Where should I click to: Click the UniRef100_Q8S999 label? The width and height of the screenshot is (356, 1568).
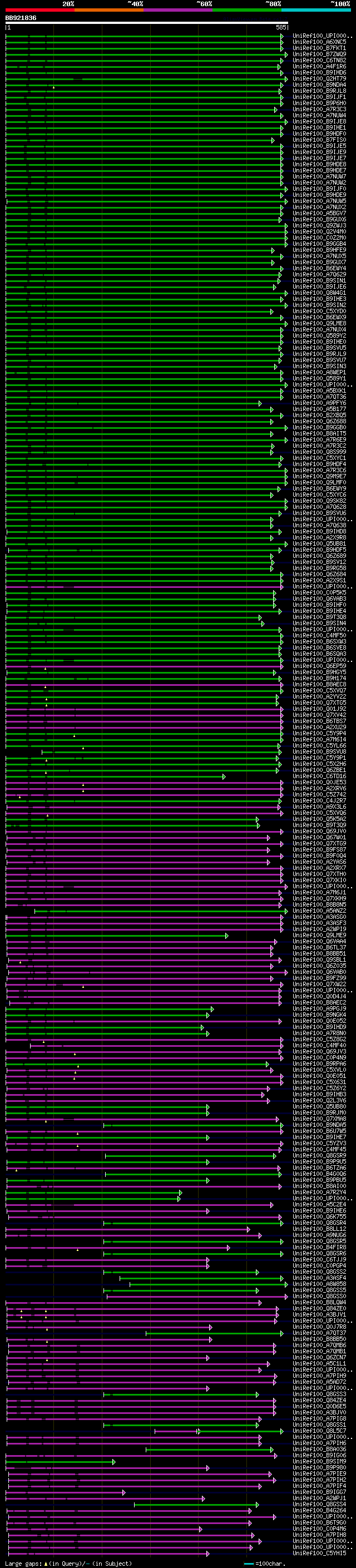[x=319, y=452]
